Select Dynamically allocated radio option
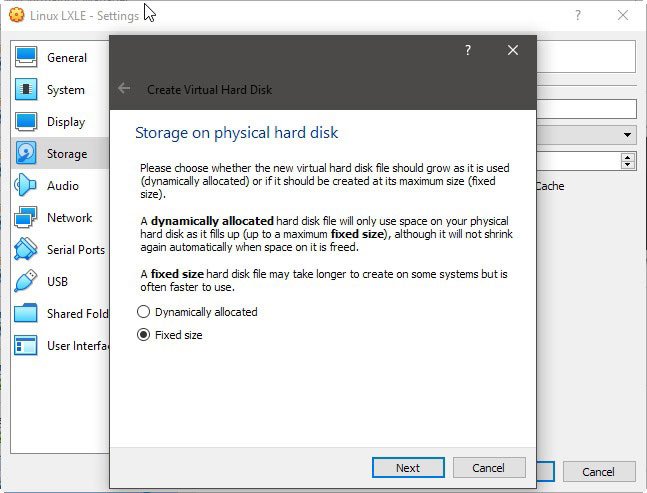The height and width of the screenshot is (493, 647). (x=197, y=312)
